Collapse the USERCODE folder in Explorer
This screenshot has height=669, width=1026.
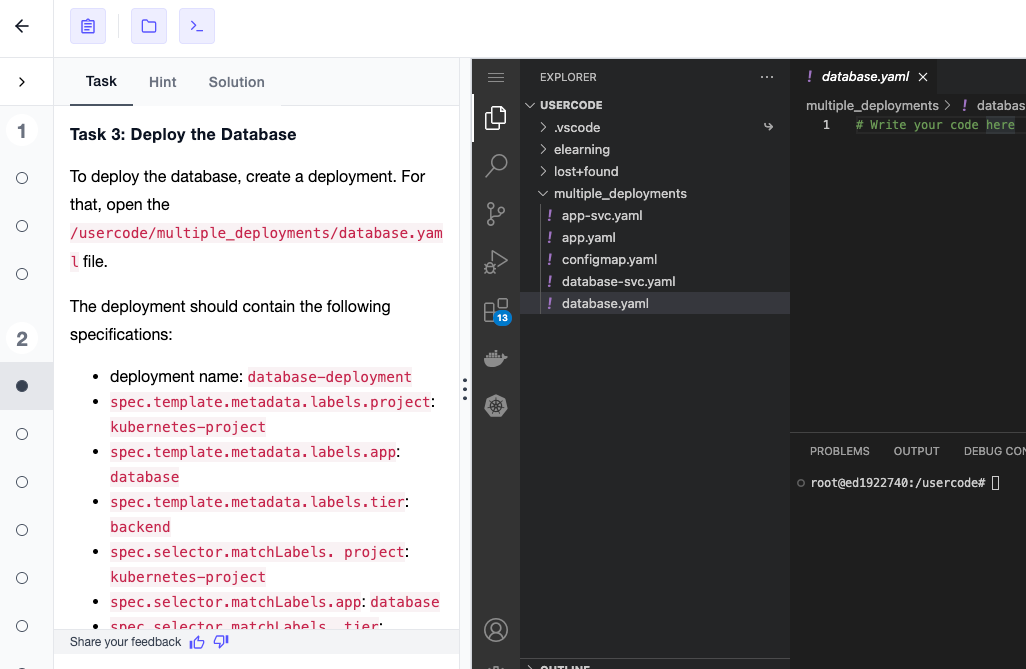(x=530, y=104)
